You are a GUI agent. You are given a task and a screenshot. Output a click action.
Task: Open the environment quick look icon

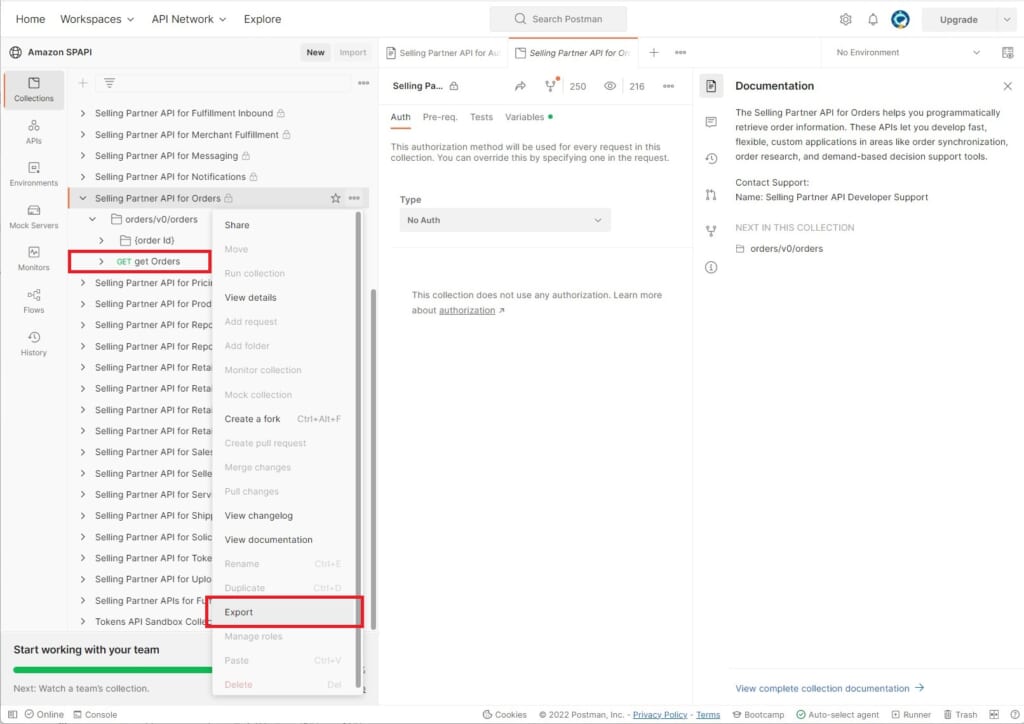1008,52
